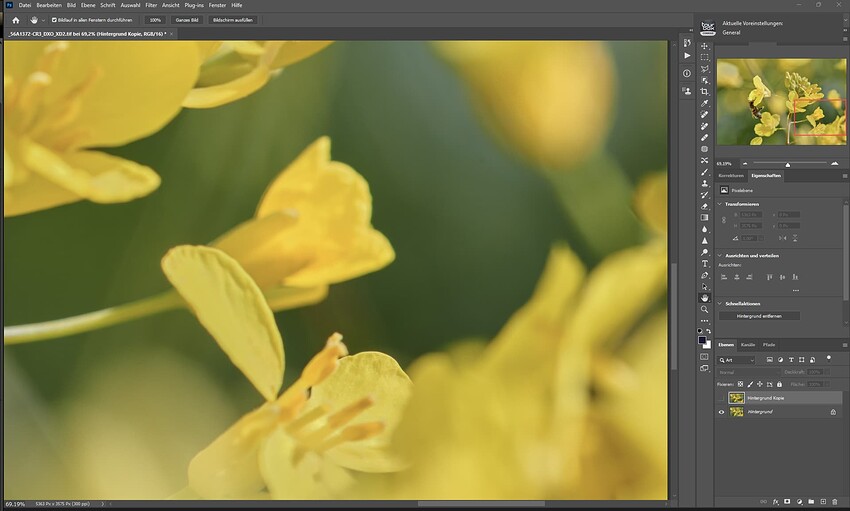Click the Home icon in options bar
850x511 pixels.
tap(15, 19)
